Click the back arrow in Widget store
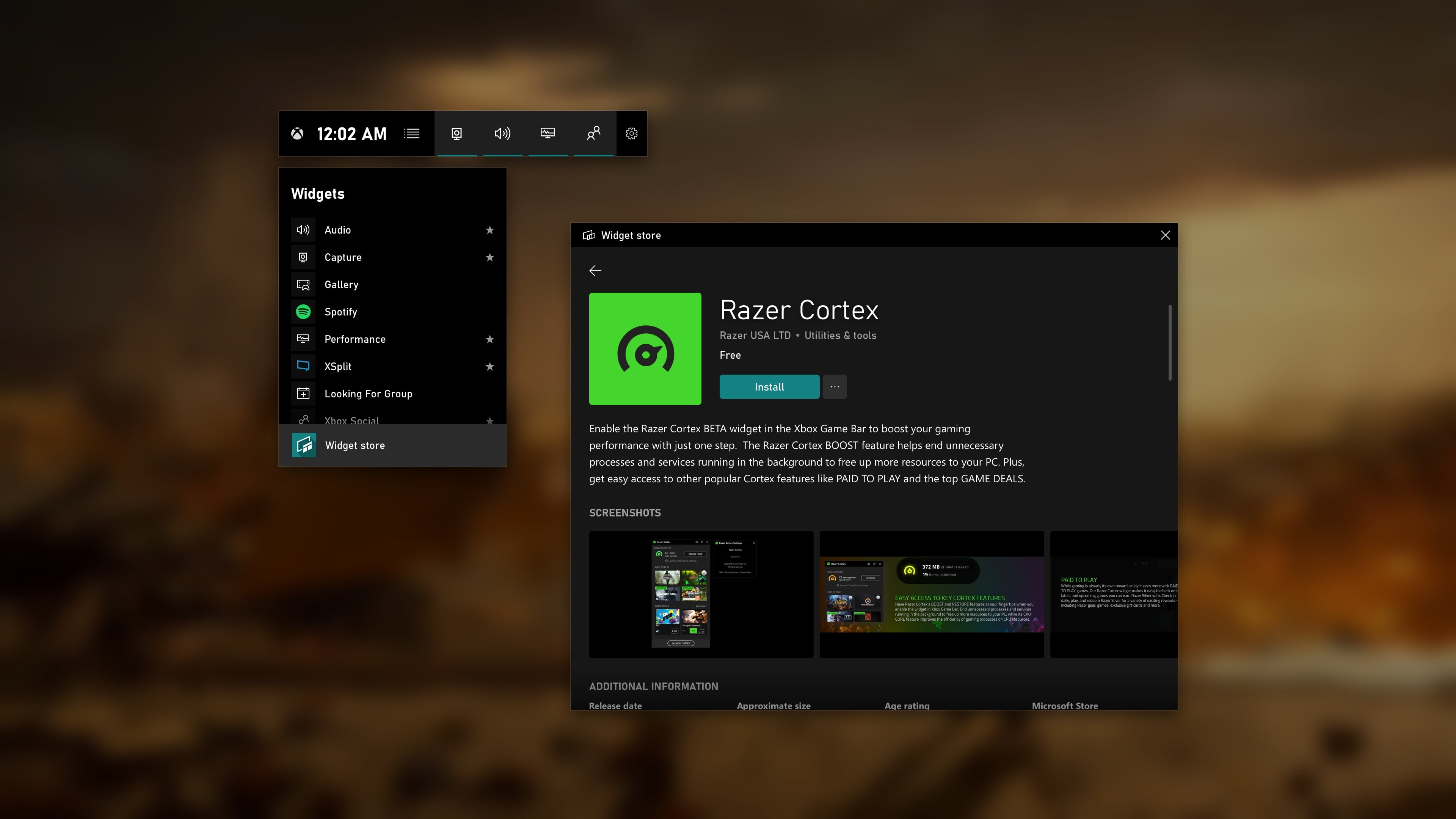This screenshot has height=819, width=1456. coord(594,268)
